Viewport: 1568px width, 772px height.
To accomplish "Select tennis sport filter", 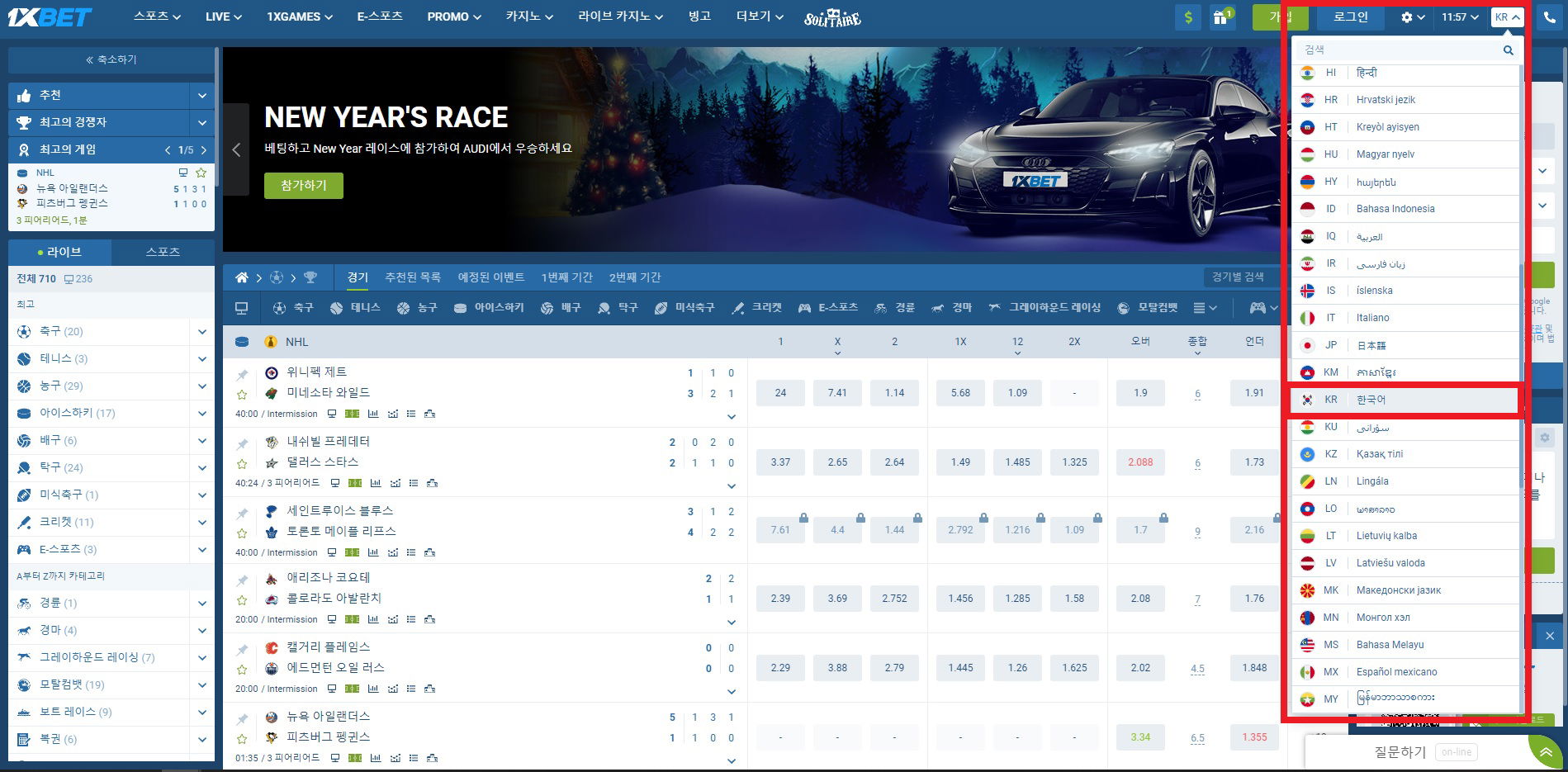I will (355, 308).
